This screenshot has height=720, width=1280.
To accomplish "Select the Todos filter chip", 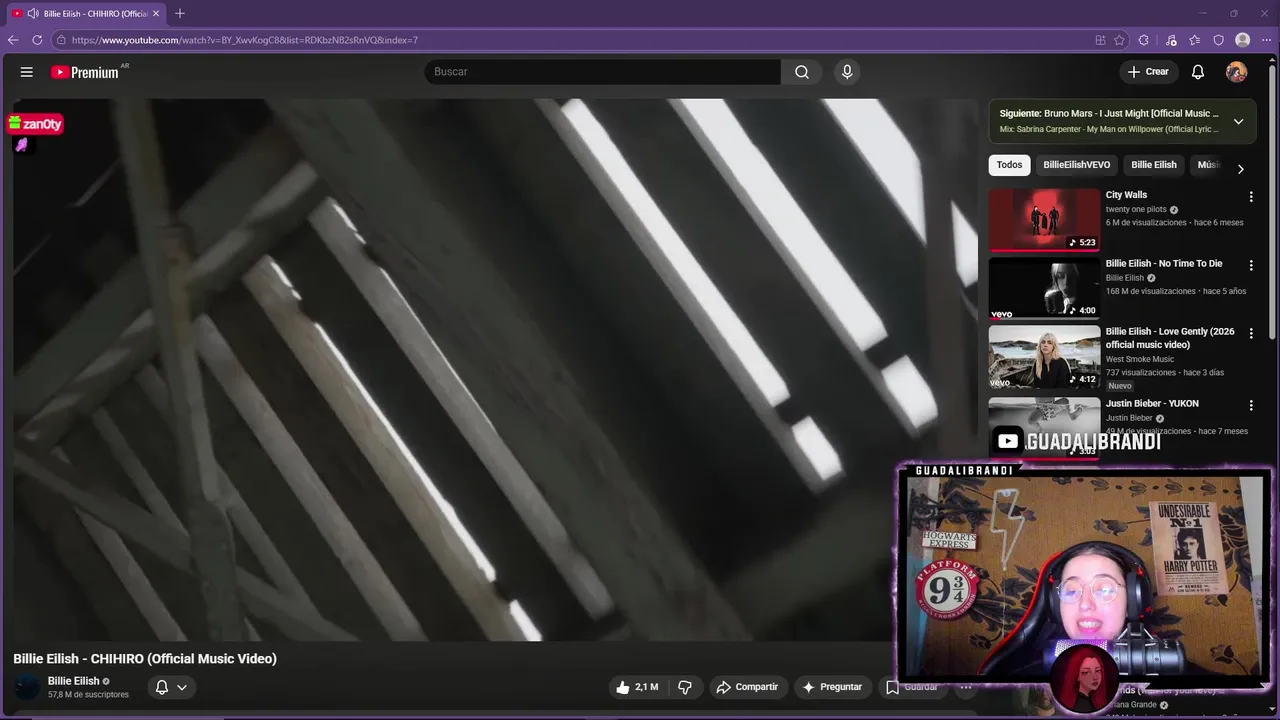I will click(1009, 165).
